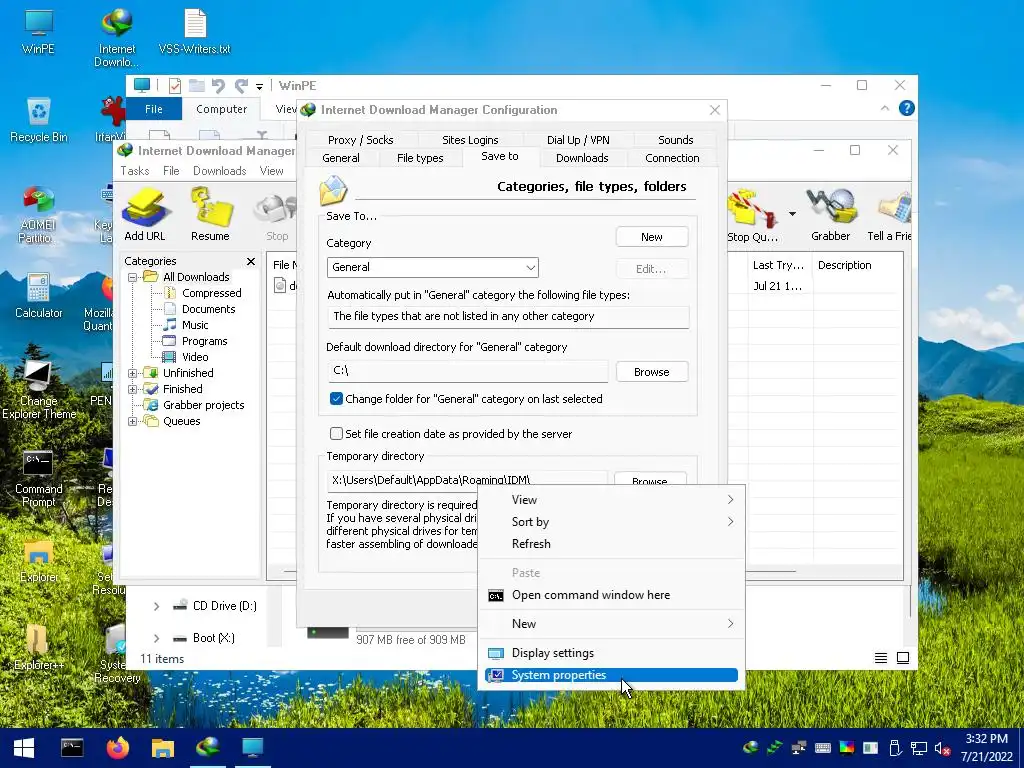Select Open command window here
The image size is (1024, 768).
pyautogui.click(x=611, y=595)
